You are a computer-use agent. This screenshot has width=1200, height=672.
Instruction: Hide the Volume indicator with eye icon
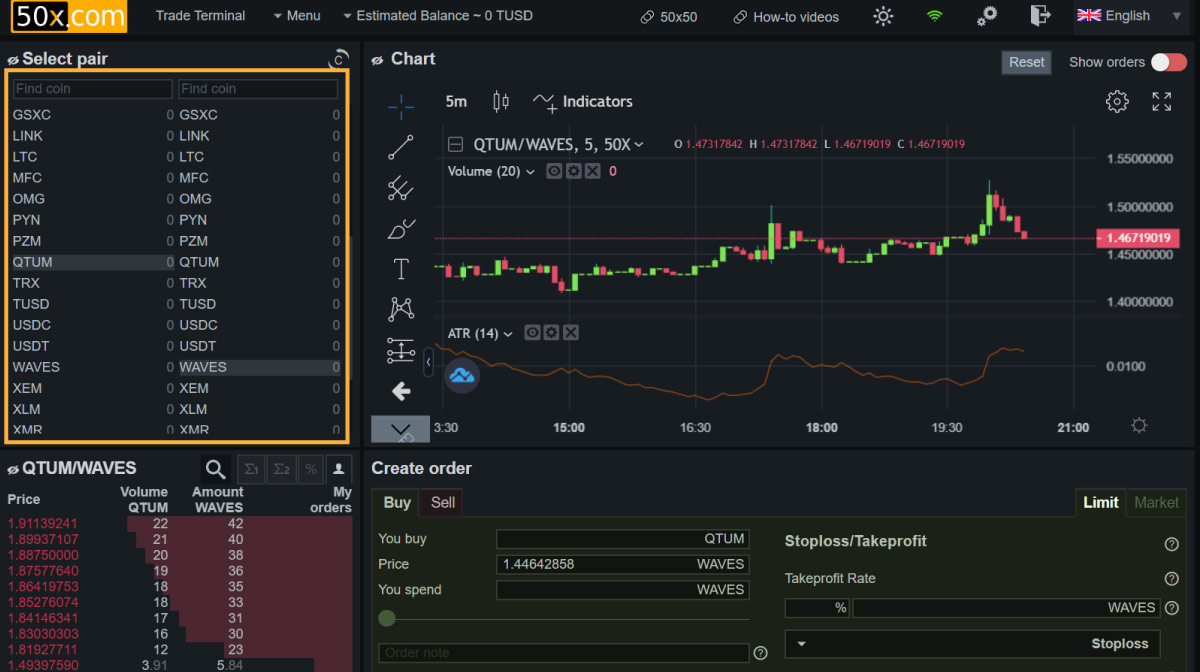pyautogui.click(x=554, y=171)
